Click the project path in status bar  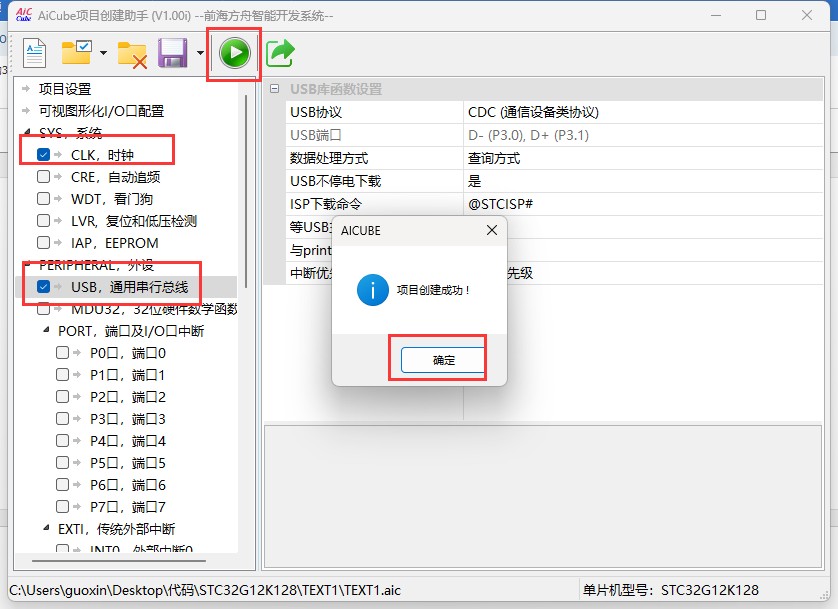click(x=205, y=590)
